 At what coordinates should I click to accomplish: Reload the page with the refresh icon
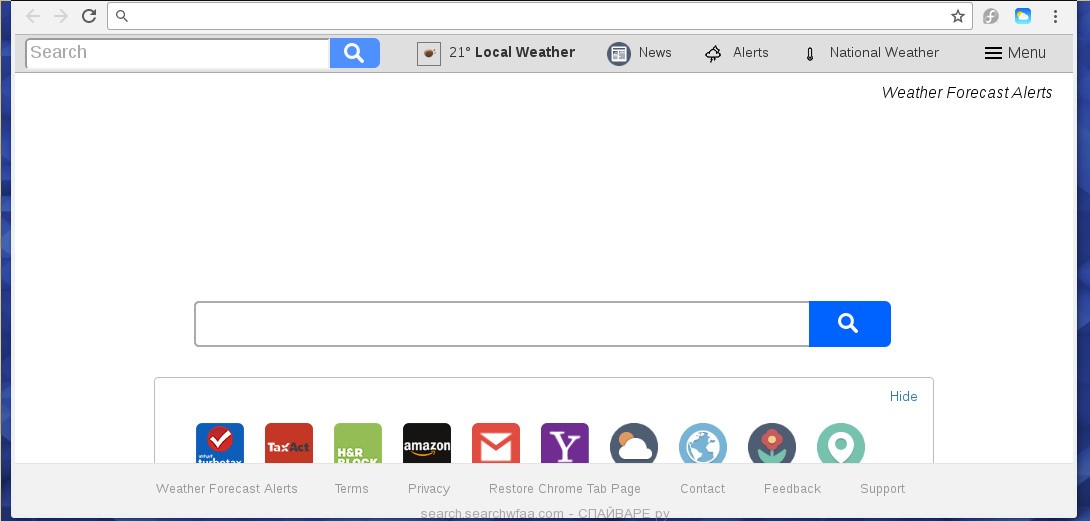coord(89,16)
